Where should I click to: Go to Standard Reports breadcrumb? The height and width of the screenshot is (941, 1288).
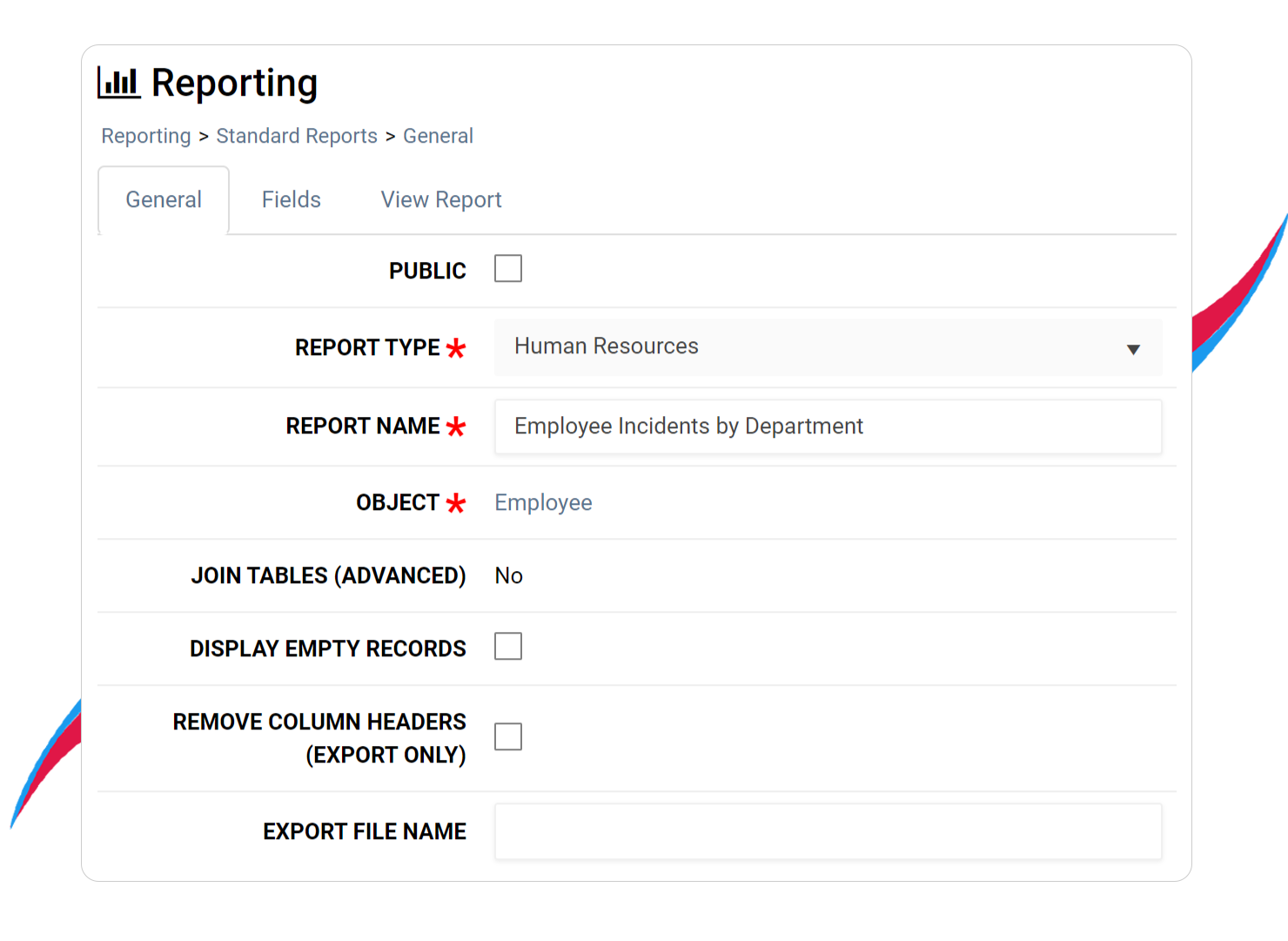pos(297,136)
